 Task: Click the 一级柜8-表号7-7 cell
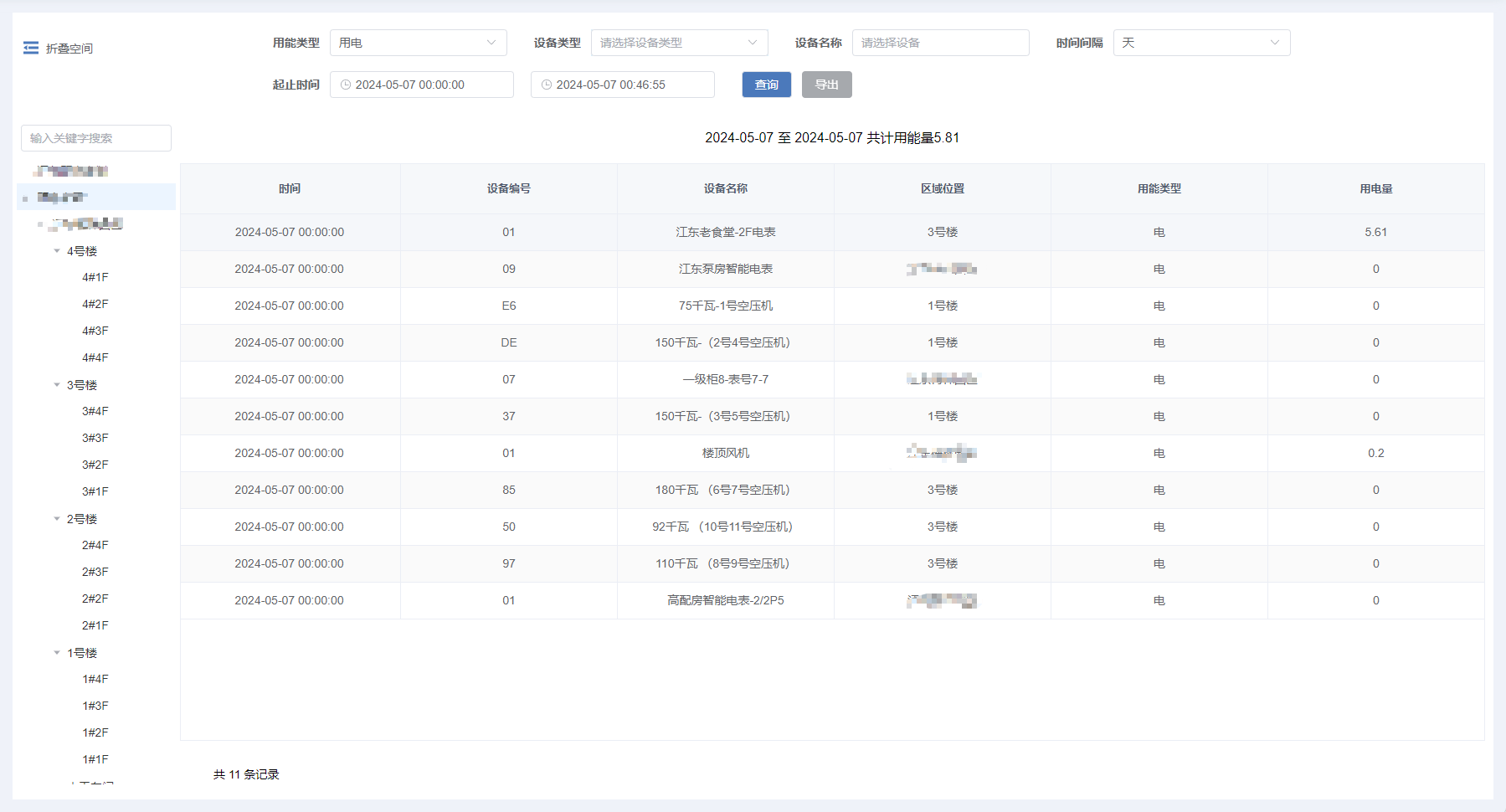[726, 379]
